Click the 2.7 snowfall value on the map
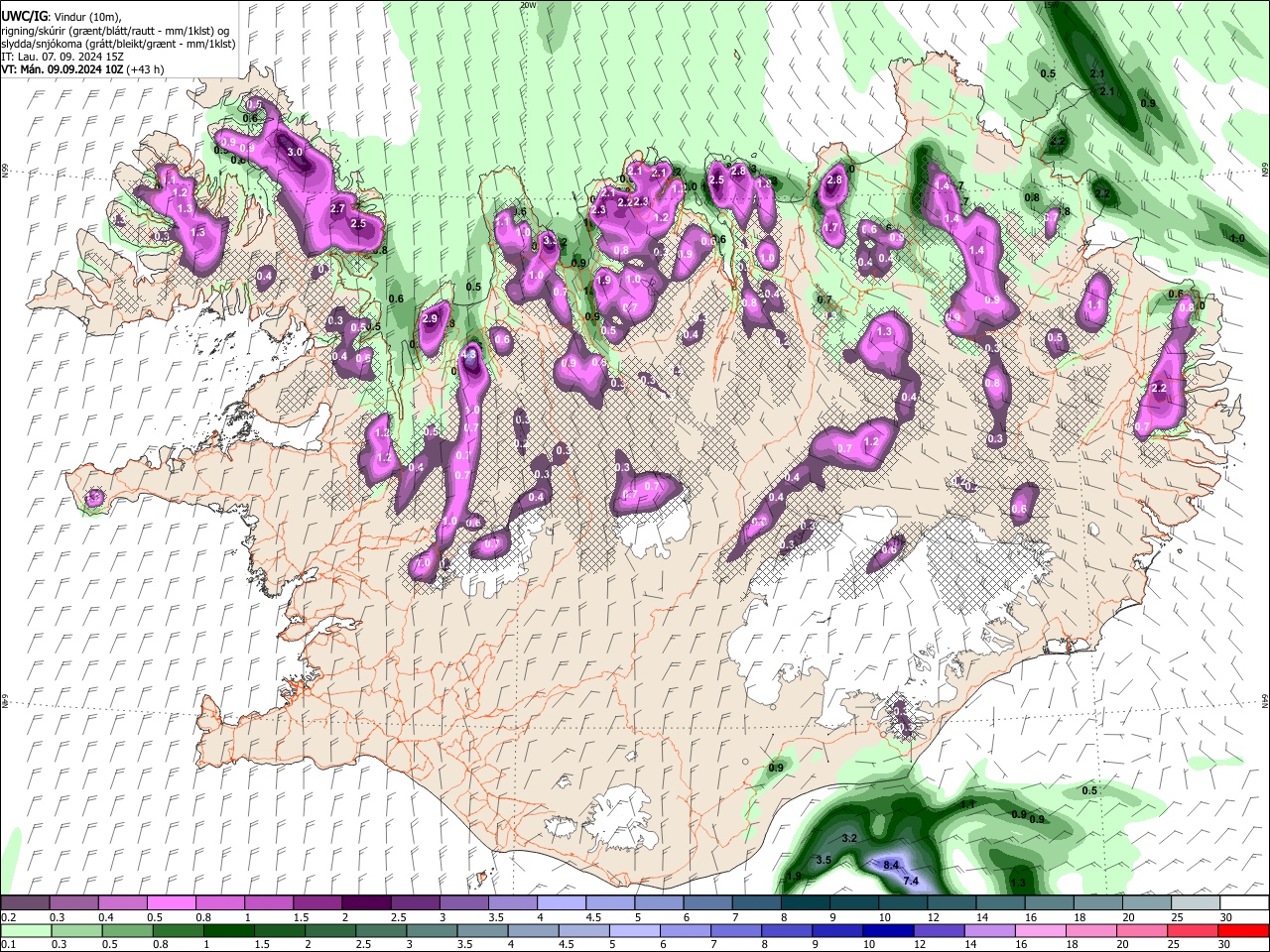Screen dimensions: 1270x952 pos(337,208)
